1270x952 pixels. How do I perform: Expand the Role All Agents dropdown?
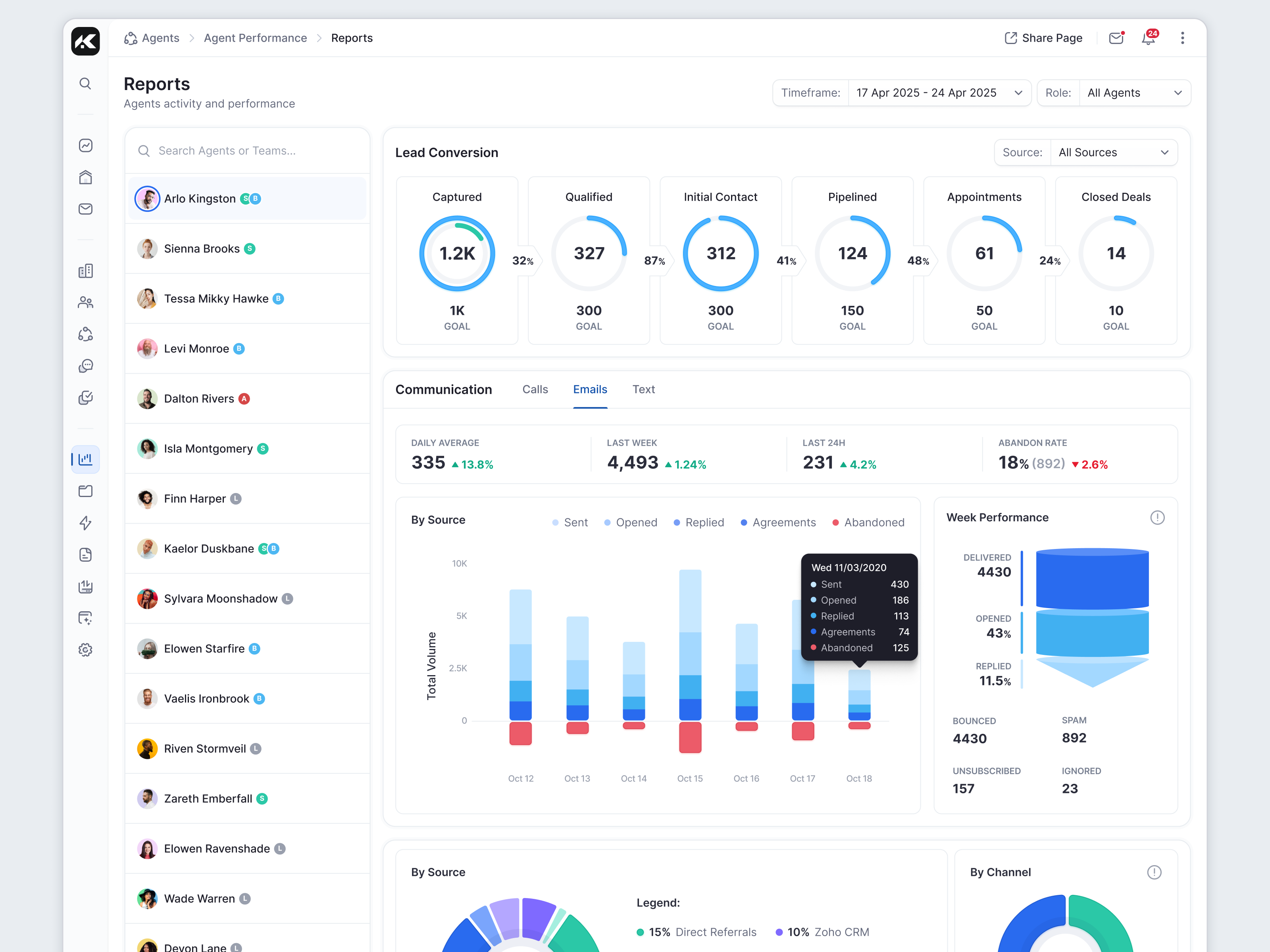point(1135,92)
